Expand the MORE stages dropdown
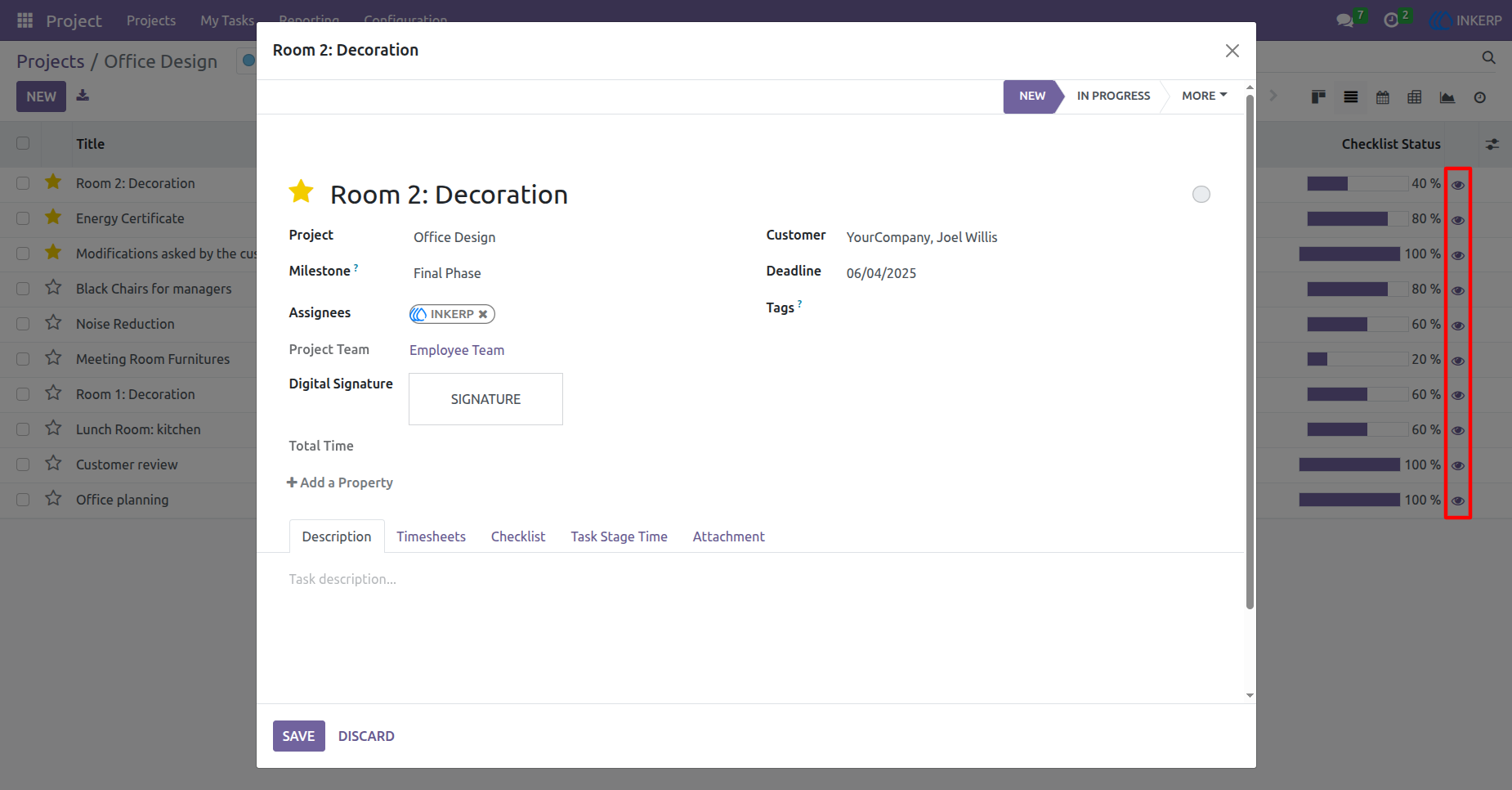This screenshot has height=790, width=1512. 1204,96
